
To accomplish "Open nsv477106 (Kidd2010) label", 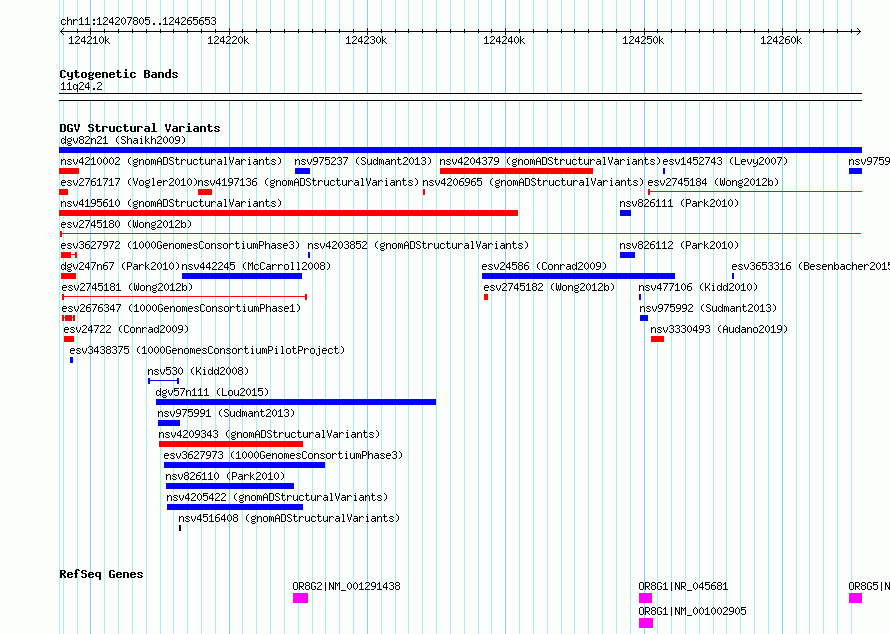I will (x=698, y=287).
